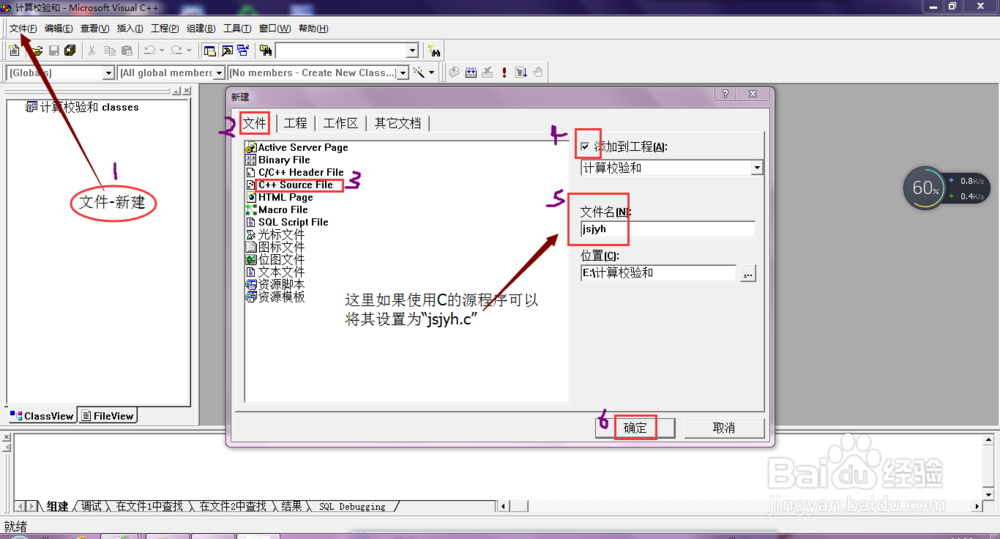Click the Search binoculars icon beside Find box
1000x539 pixels.
pos(434,50)
